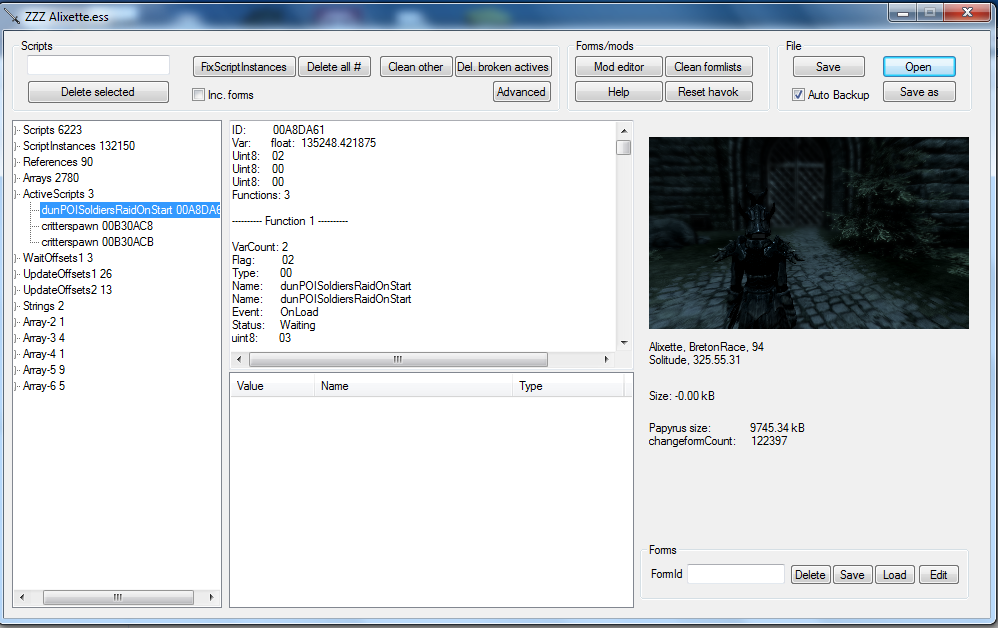Expand the UpdateOffsets1 26 node
This screenshot has width=998, height=628.
click(x=17, y=274)
